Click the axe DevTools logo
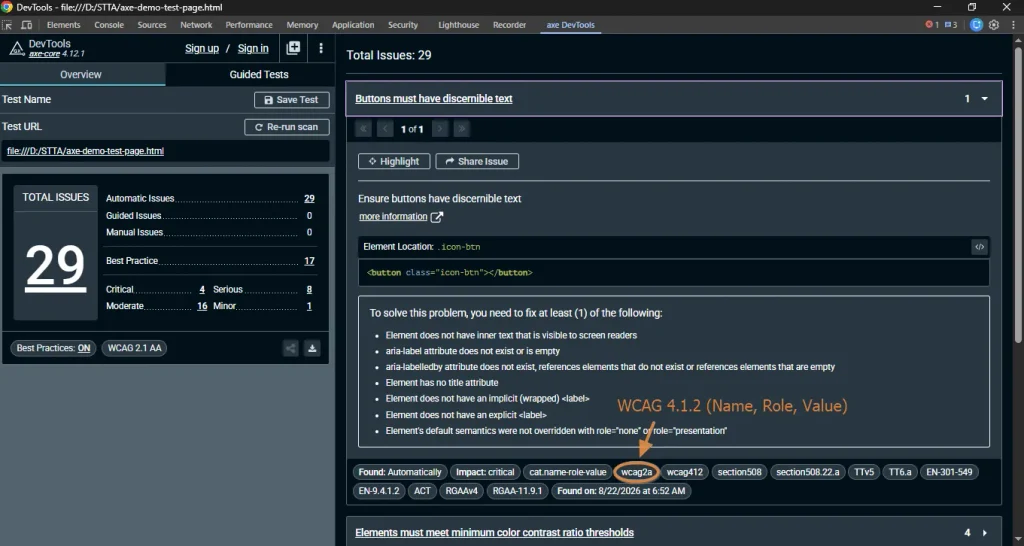 tap(17, 48)
